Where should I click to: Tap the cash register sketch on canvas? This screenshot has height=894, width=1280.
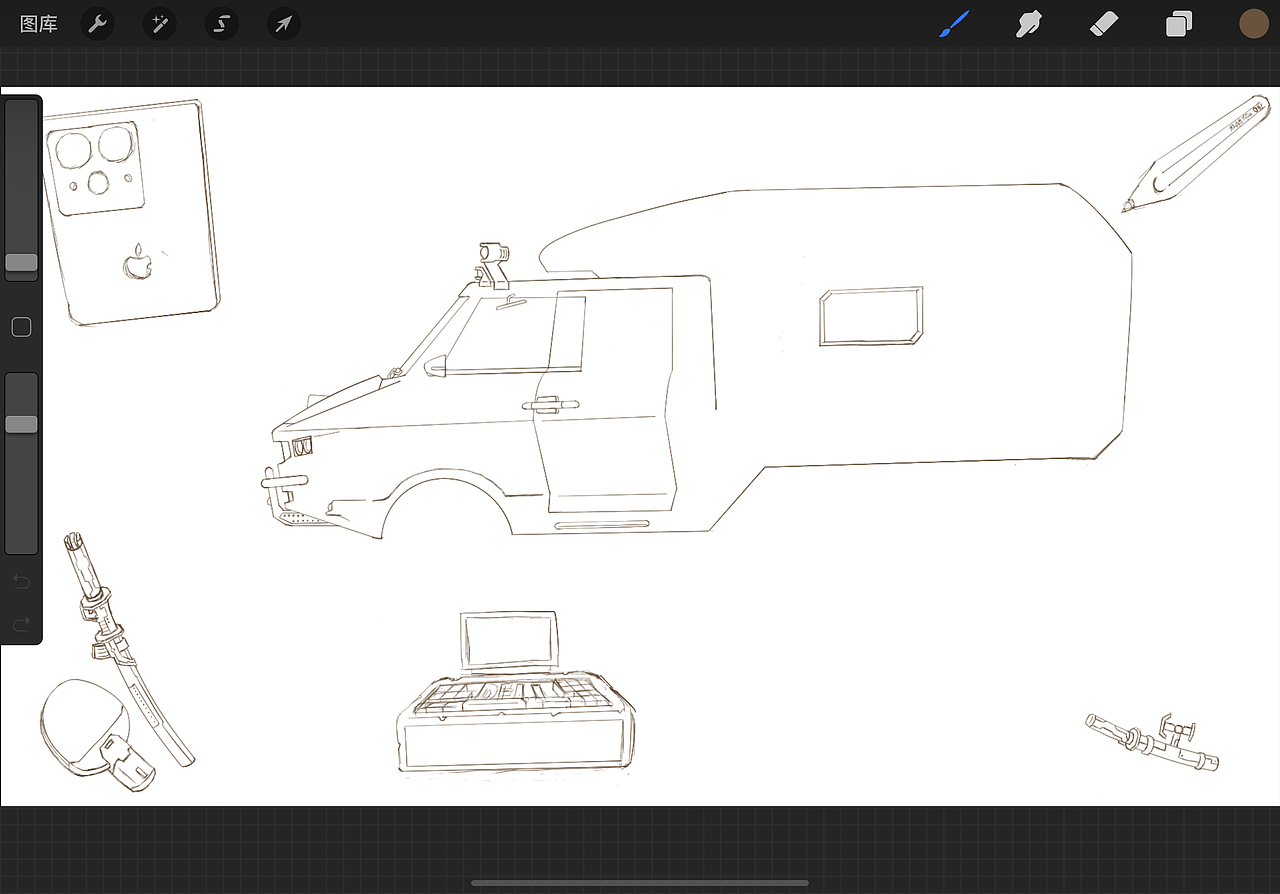click(515, 693)
